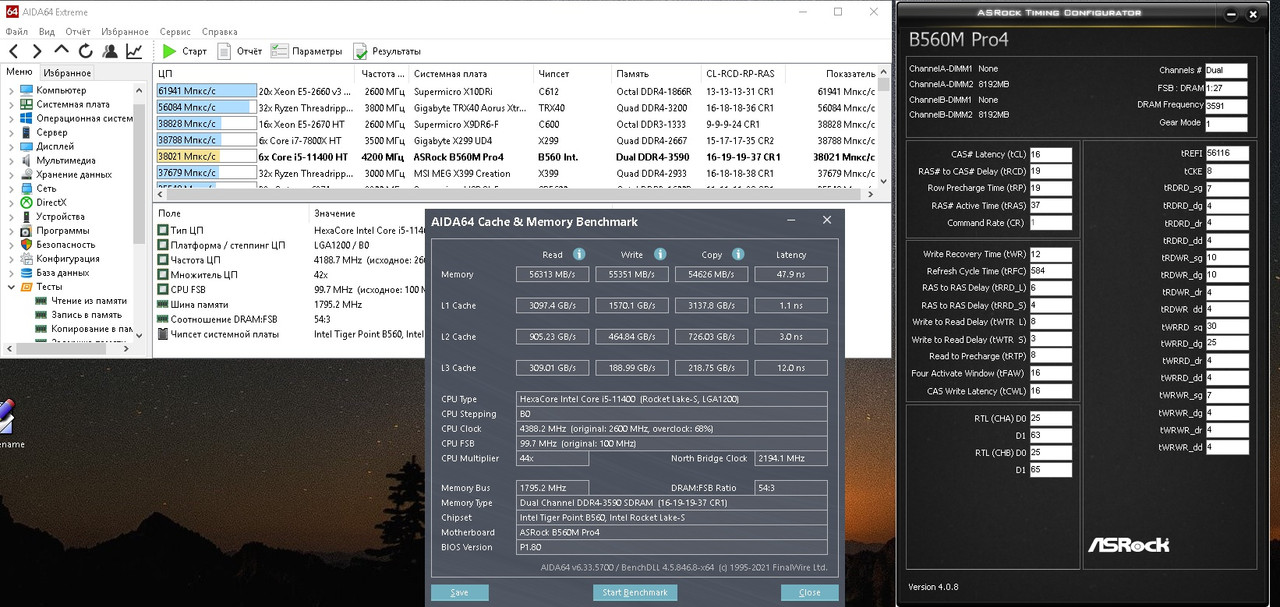The image size is (1280, 607).
Task: Switch to the Избранное sidebar tab
Action: click(67, 73)
